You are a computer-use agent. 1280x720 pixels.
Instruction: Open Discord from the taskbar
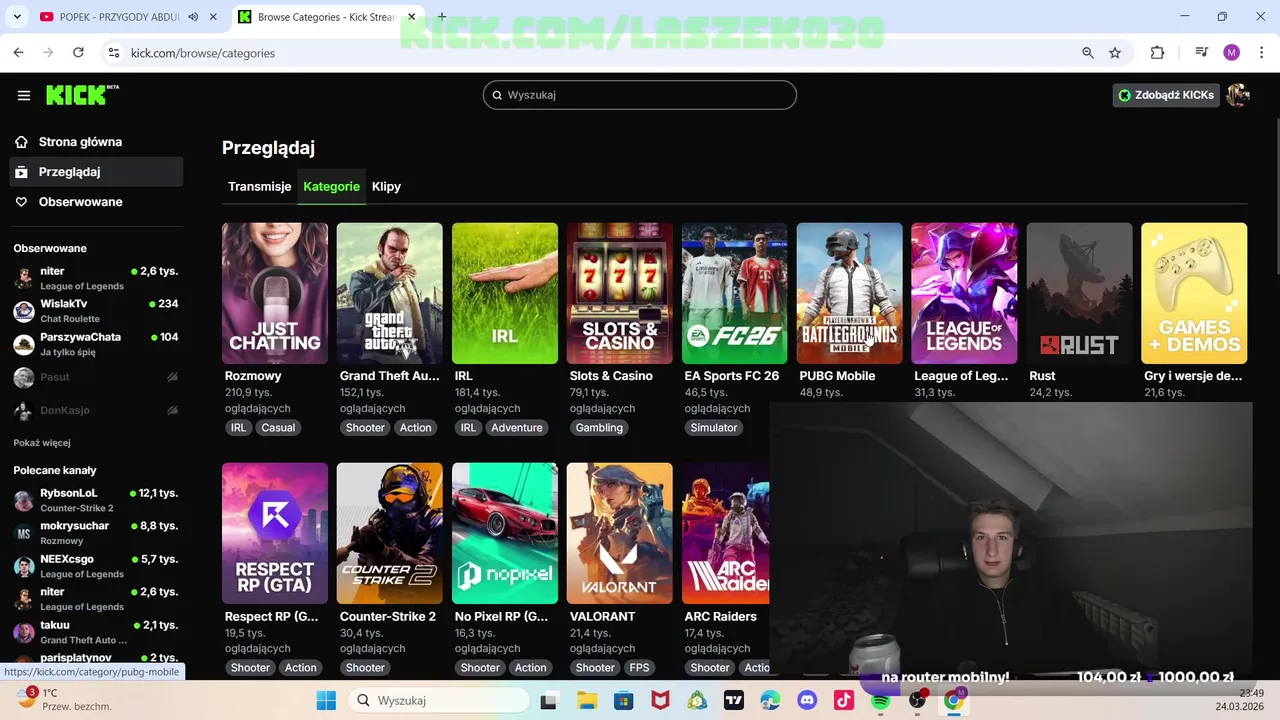coord(807,701)
